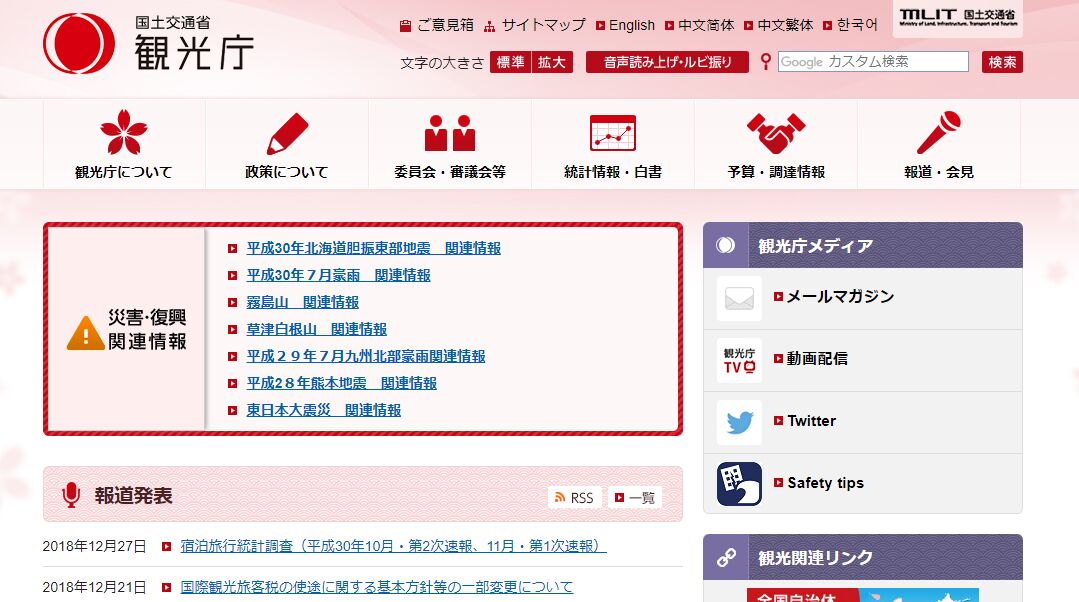Open 宿泊旅行統計調査 press release link
The image size is (1079, 602).
pos(394,546)
